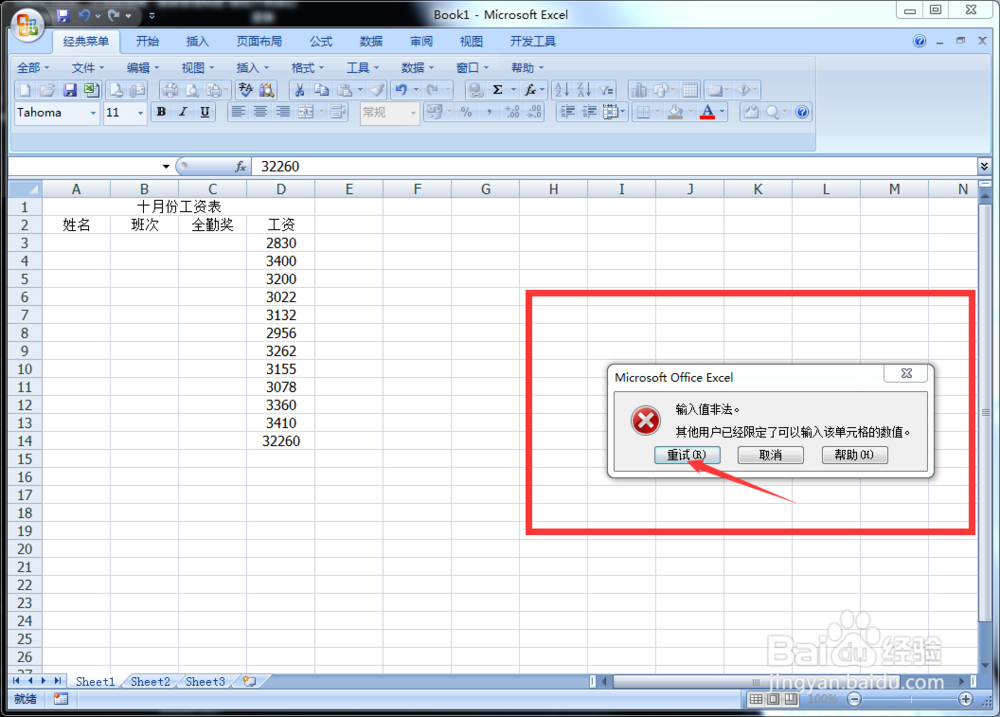
Task: Select column D header
Action: pyautogui.click(x=281, y=189)
